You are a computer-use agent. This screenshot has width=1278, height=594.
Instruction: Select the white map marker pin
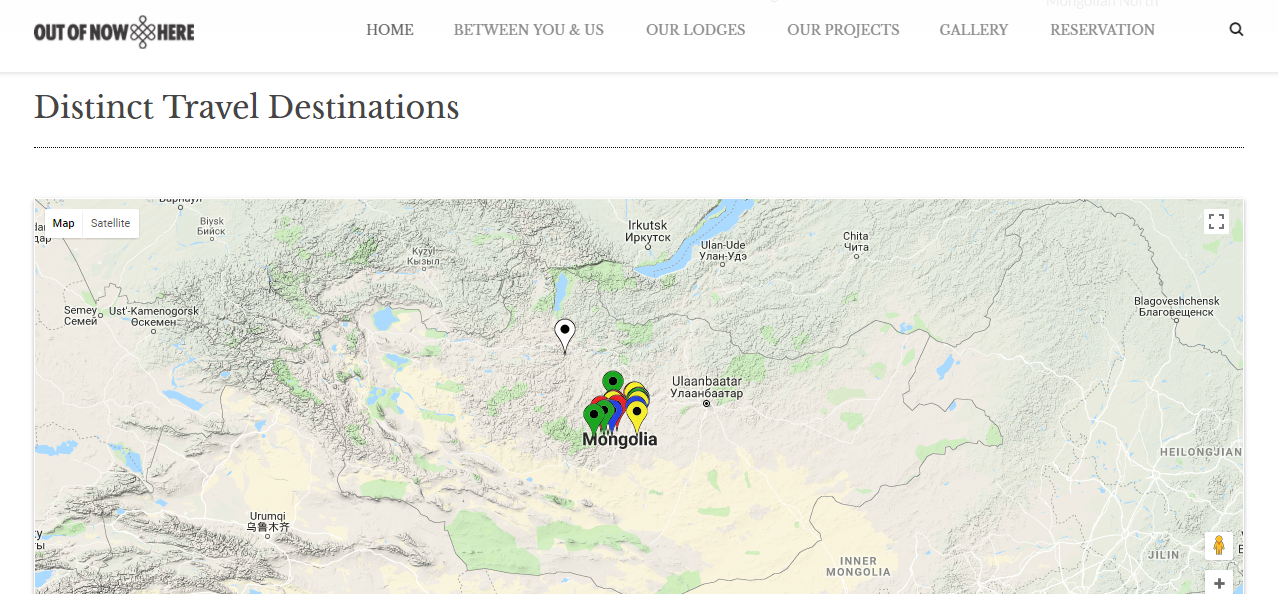click(x=565, y=331)
